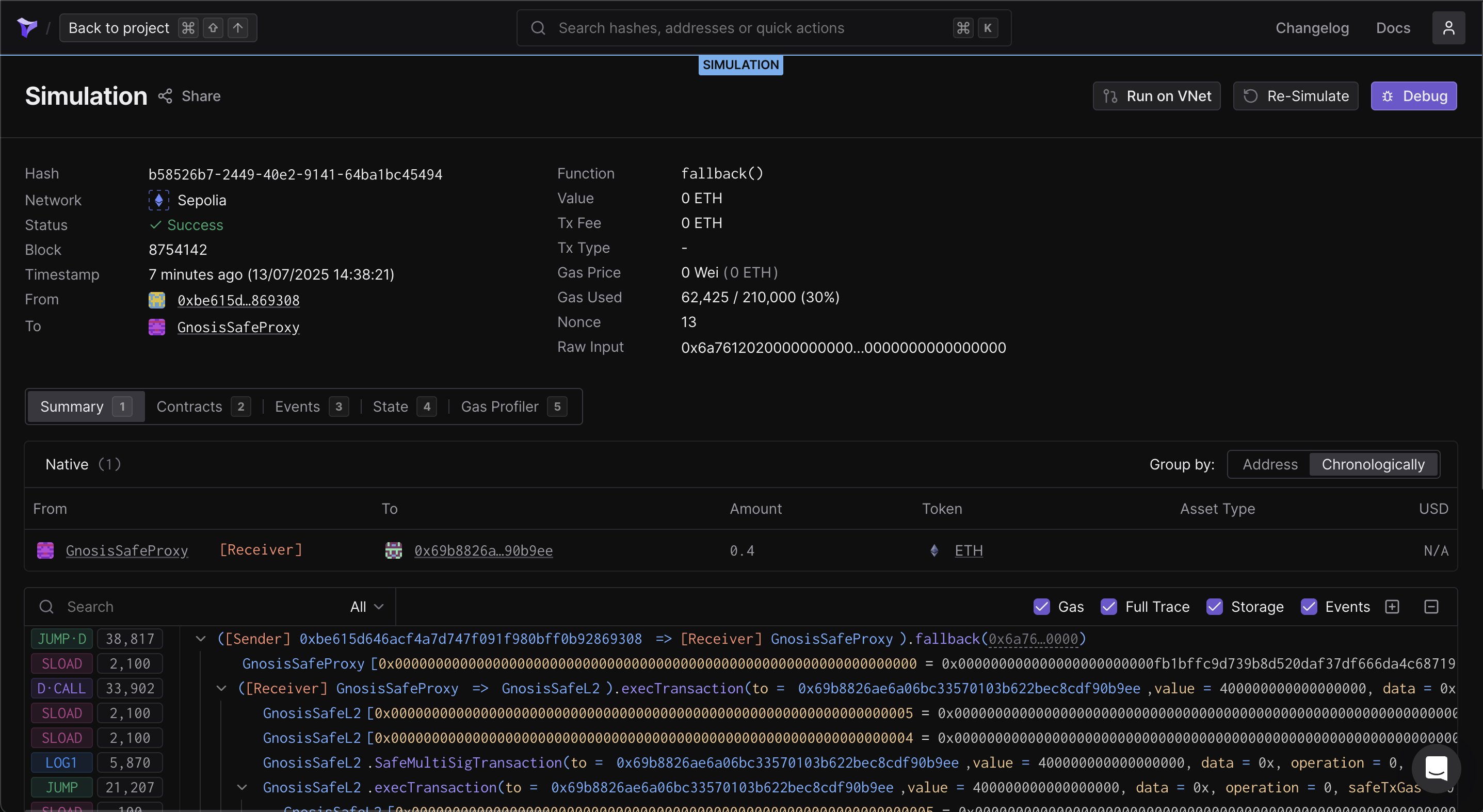Click the LOG1 opcode badge
Screen dimensions: 1483x812
pos(61,762)
